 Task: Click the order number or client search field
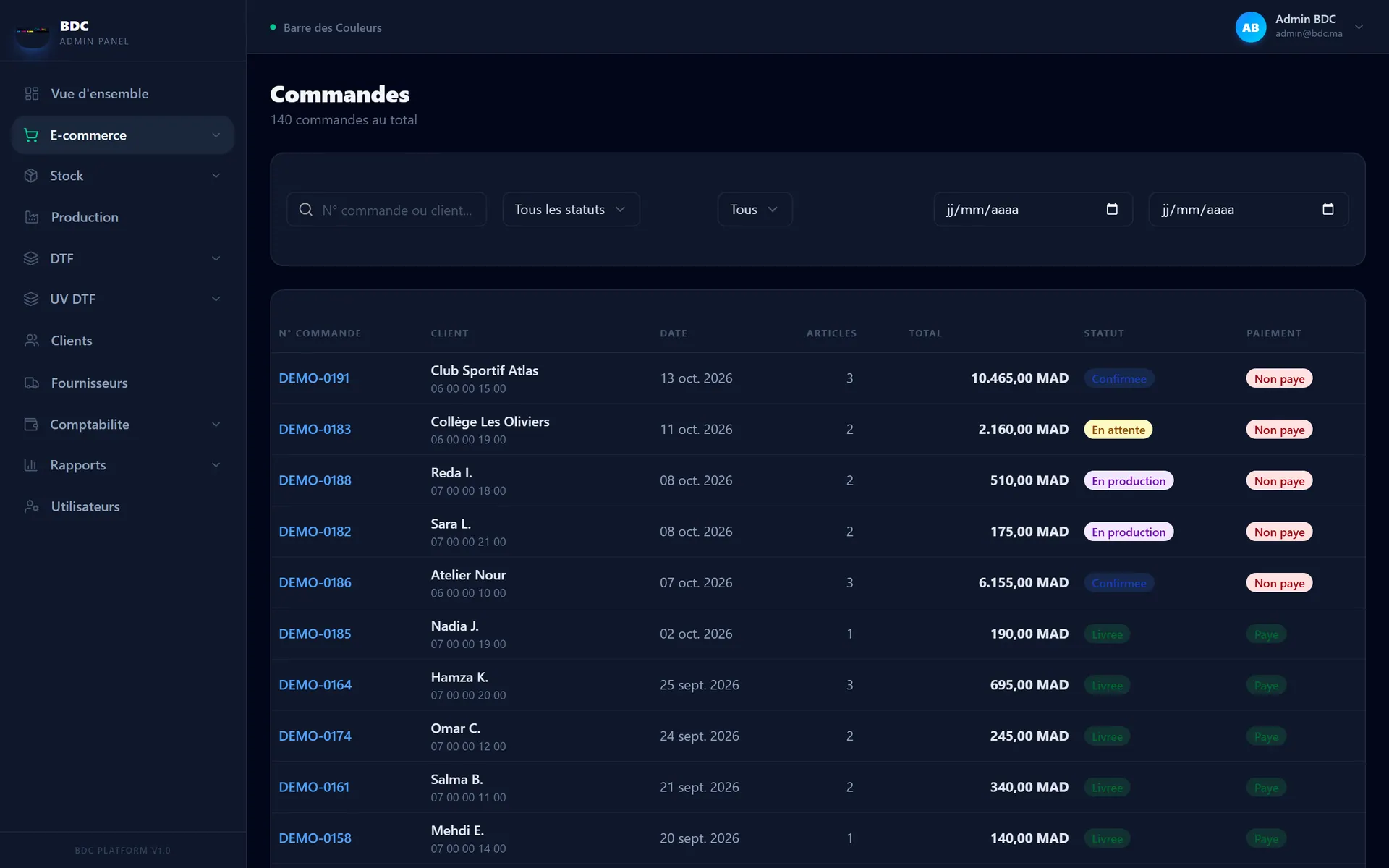coord(386,210)
